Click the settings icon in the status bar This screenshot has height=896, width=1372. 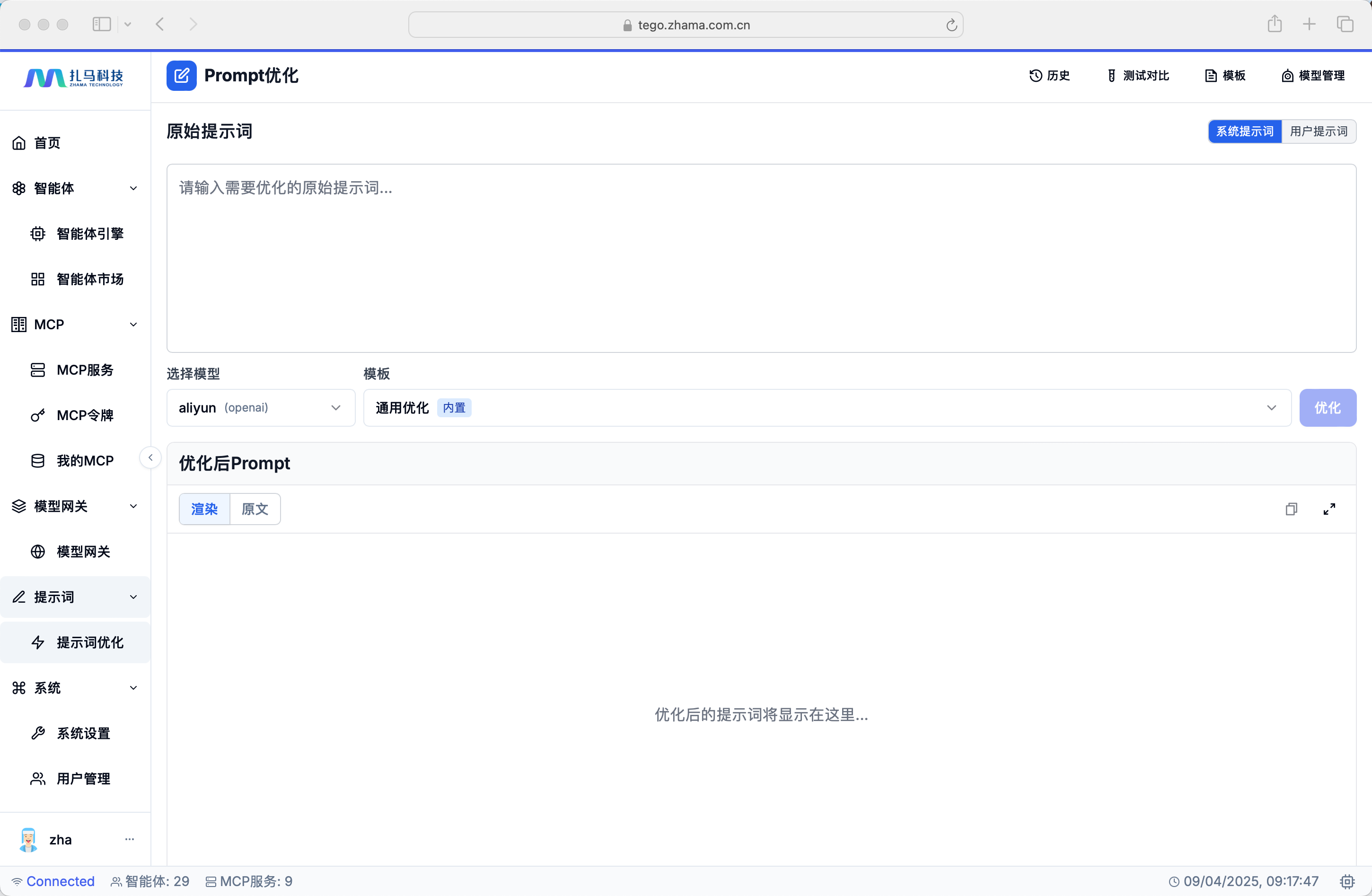coord(1346,881)
